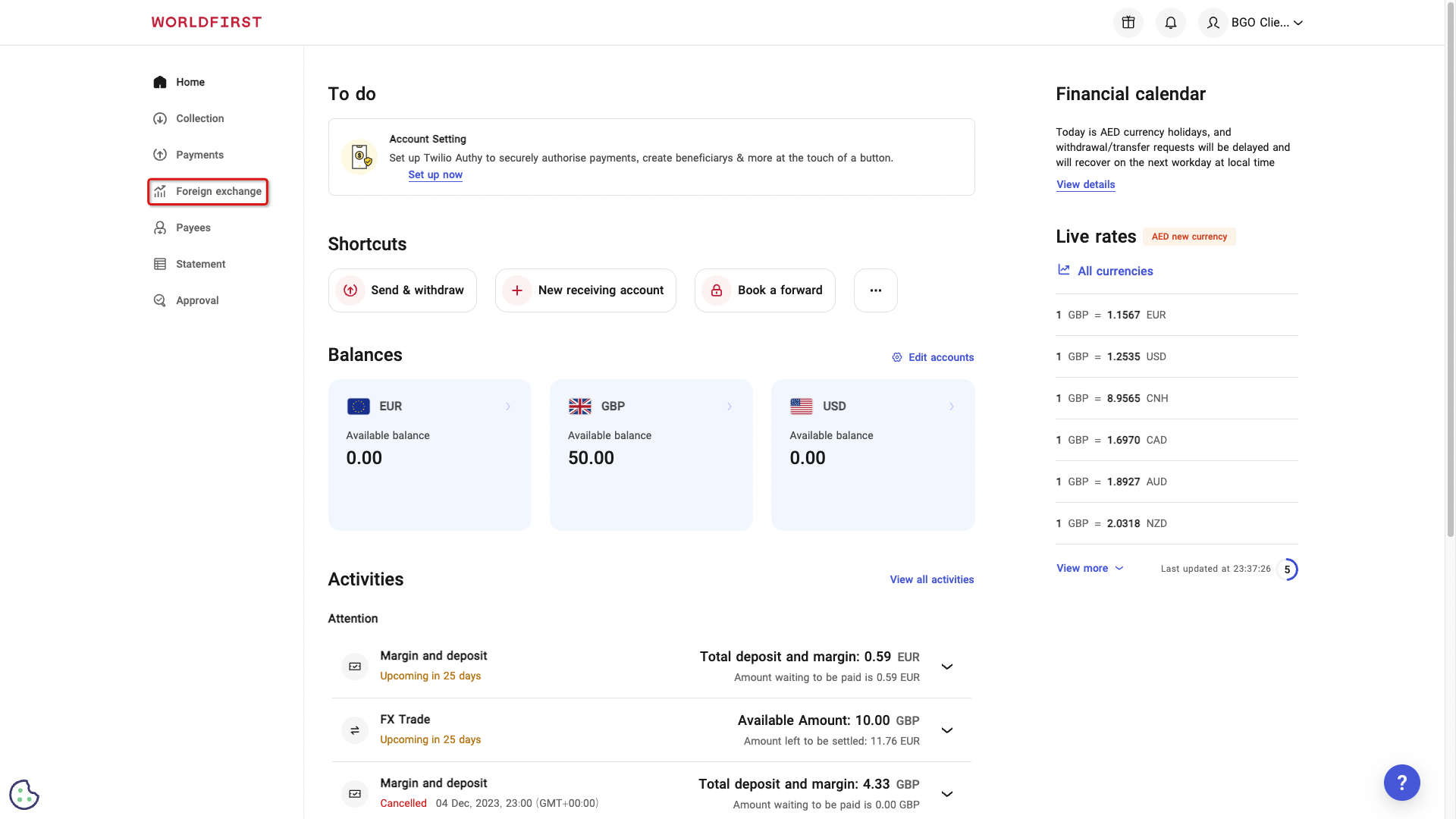Expand View more live rates
The height and width of the screenshot is (819, 1456).
(x=1089, y=568)
